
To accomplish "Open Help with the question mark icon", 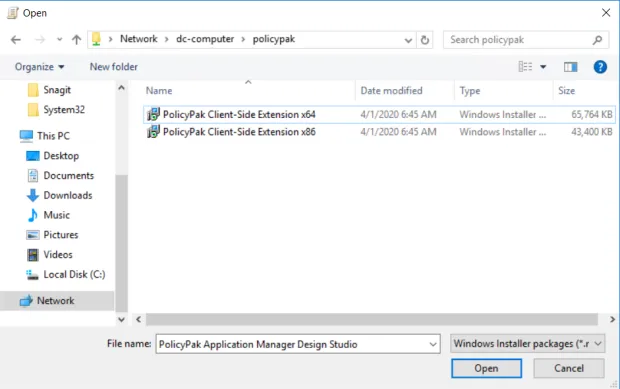I will (600, 67).
